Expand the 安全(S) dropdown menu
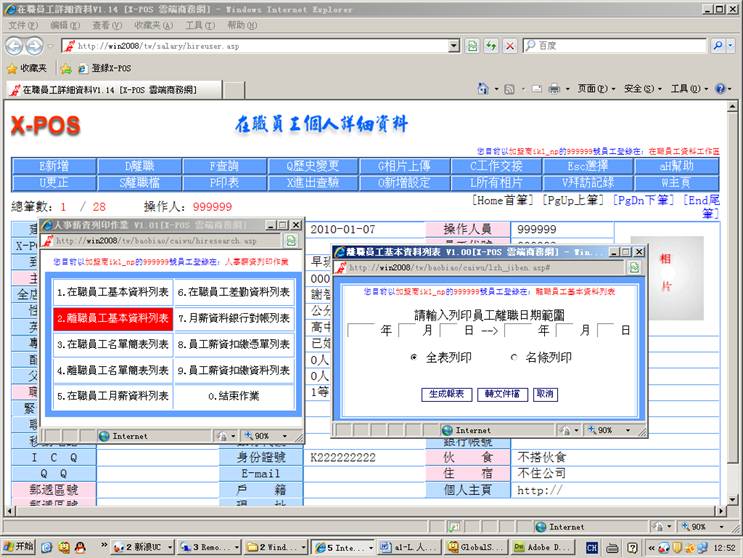Viewport: 743px width, 558px height. (638, 89)
